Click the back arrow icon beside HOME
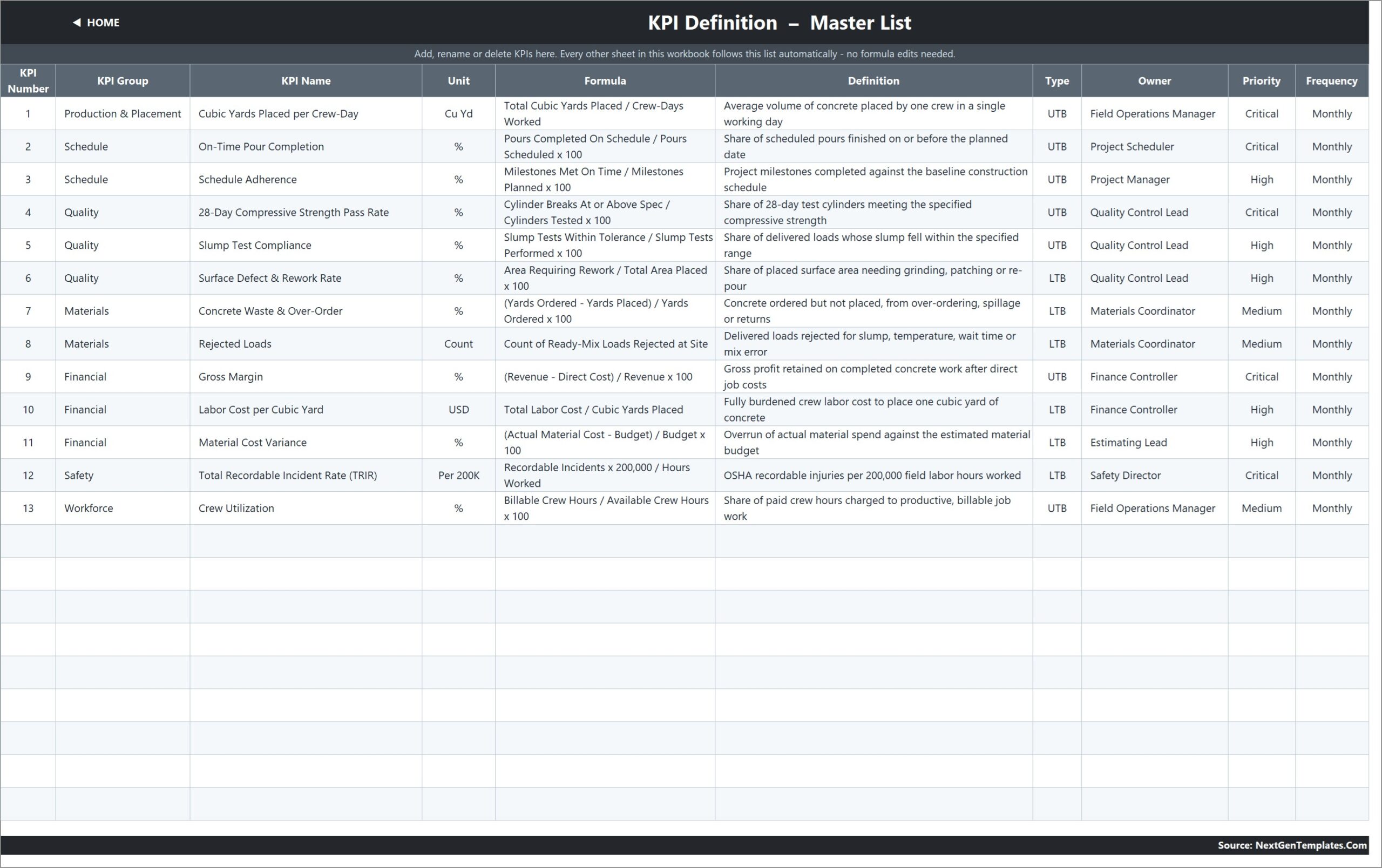This screenshot has height=868, width=1382. pos(76,22)
